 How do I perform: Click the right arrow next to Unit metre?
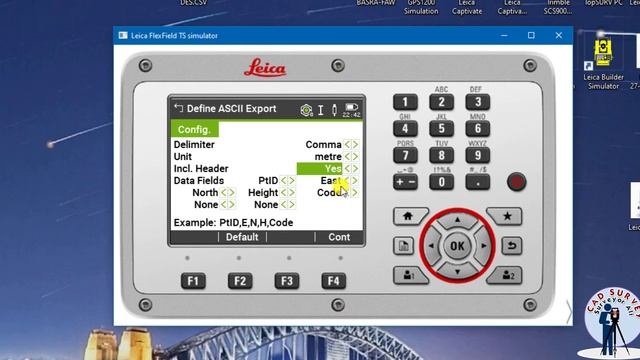click(x=356, y=156)
